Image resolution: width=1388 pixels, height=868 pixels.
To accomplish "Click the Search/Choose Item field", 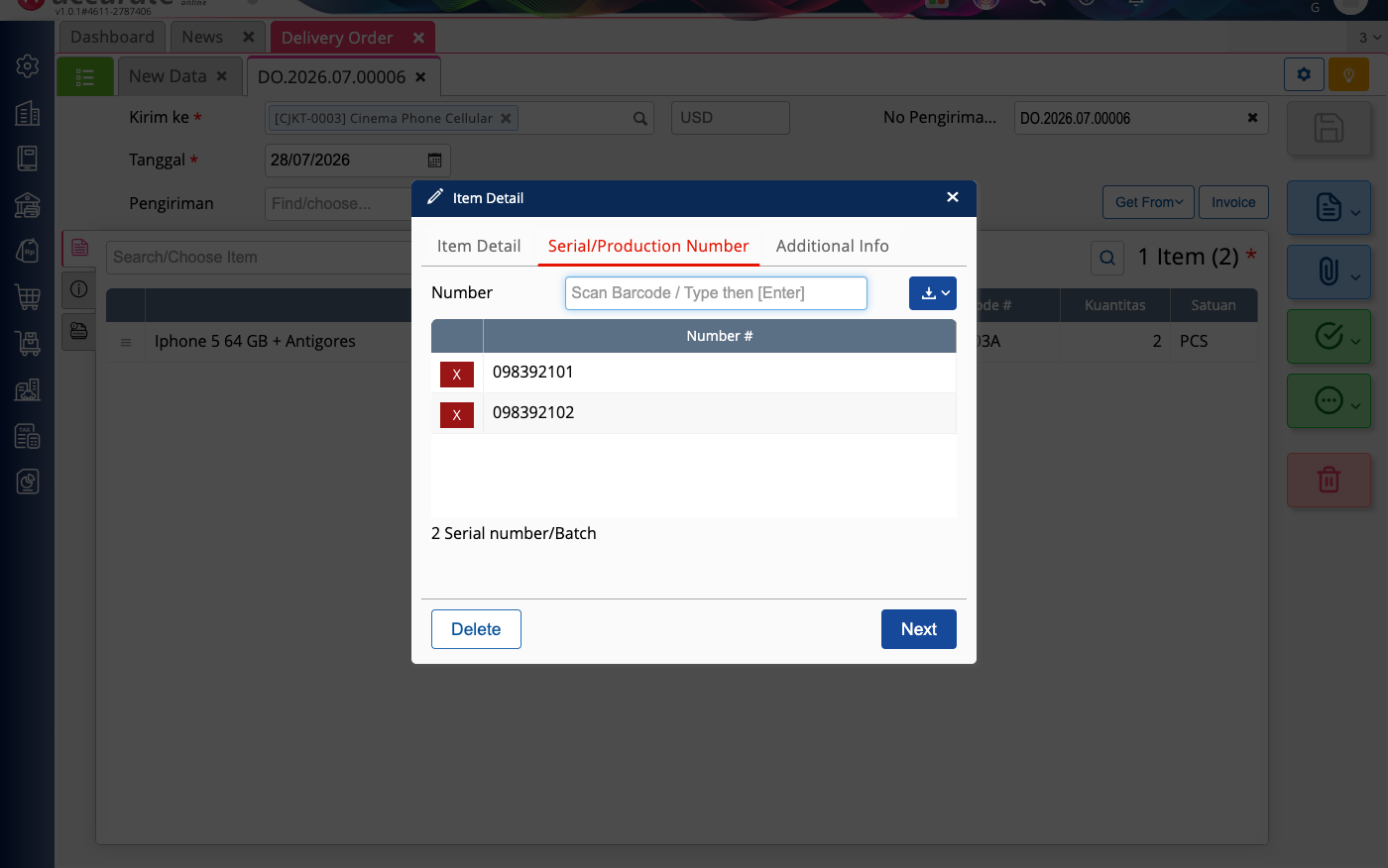I will click(x=260, y=258).
